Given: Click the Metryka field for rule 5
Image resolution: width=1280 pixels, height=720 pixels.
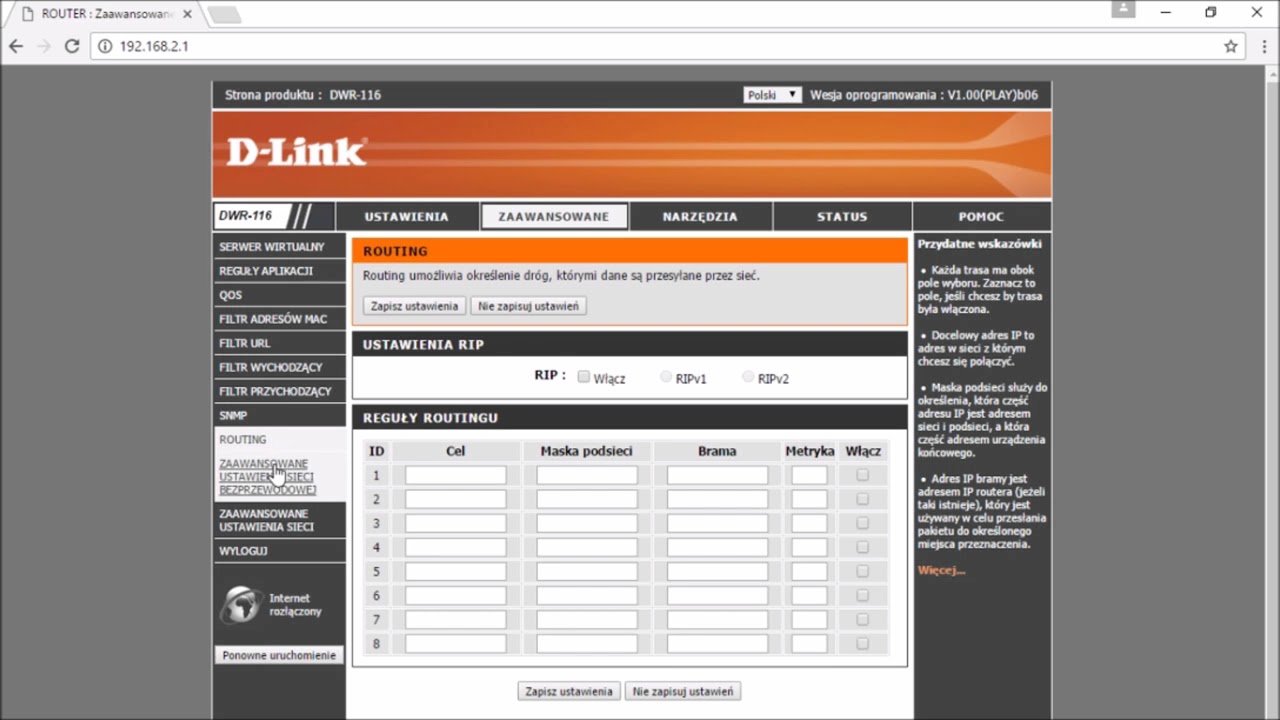Looking at the screenshot, I should coord(810,571).
